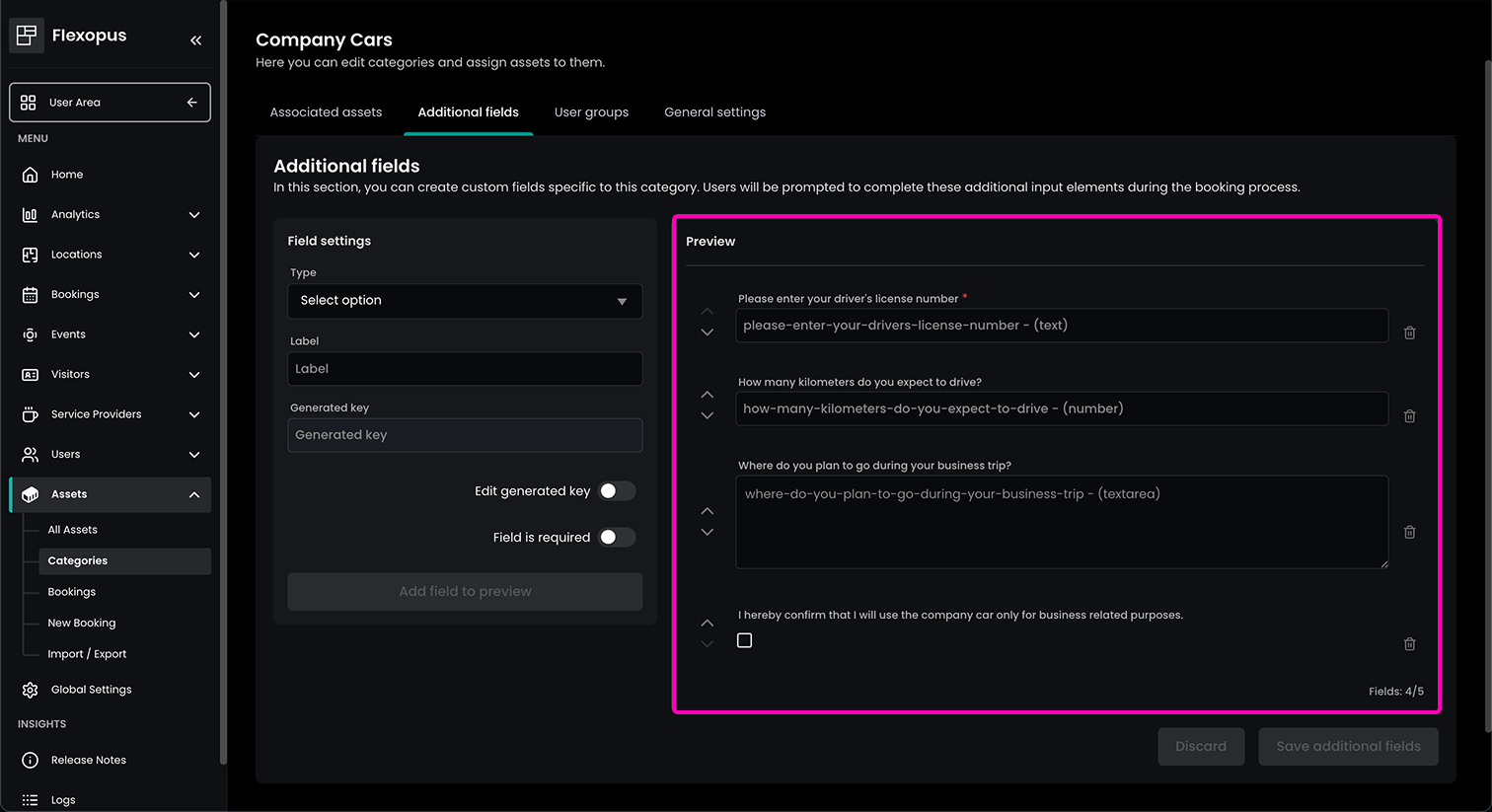1492x812 pixels.
Task: Open the Type select option dropdown
Action: click(465, 301)
